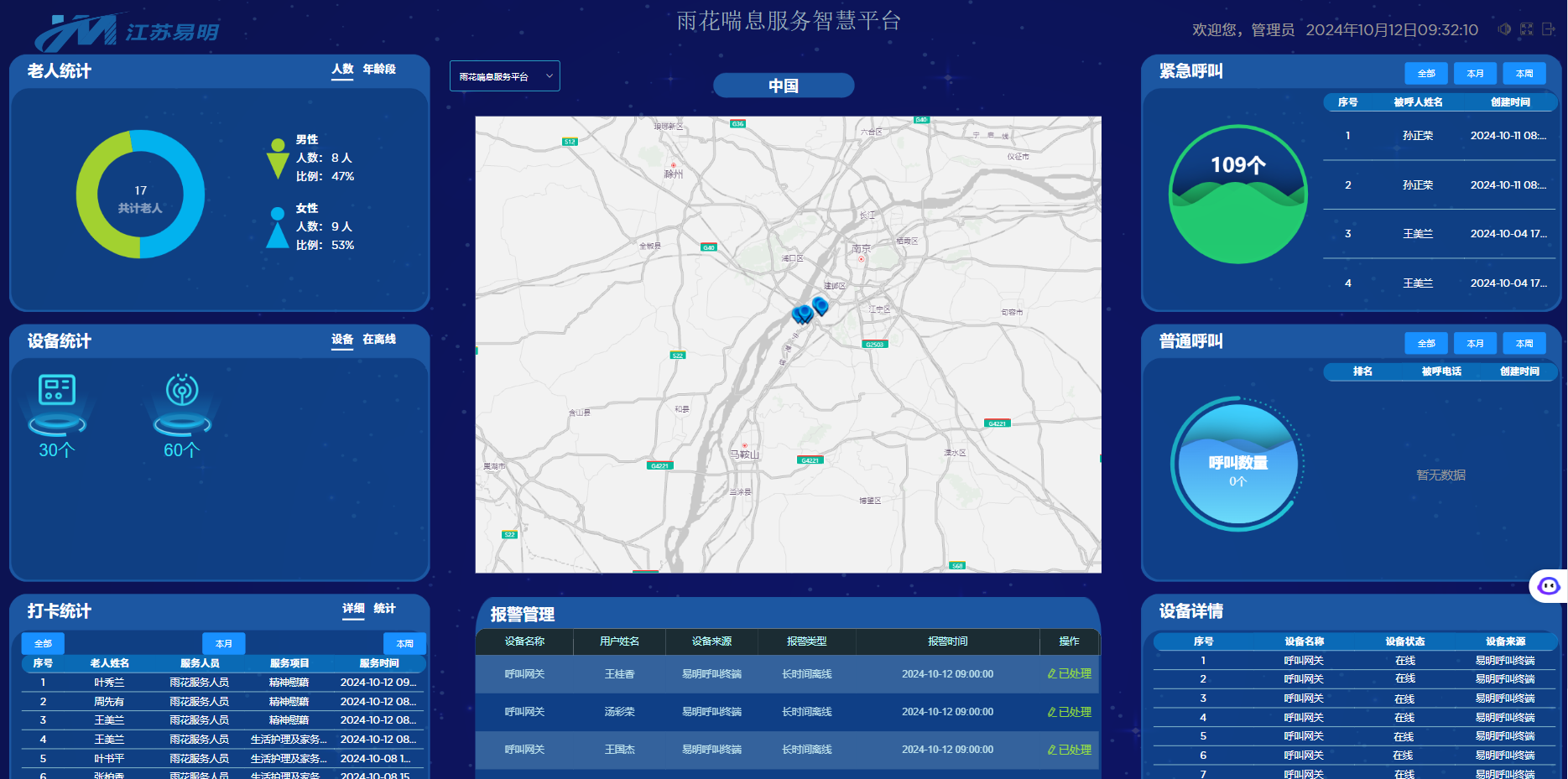Show 全部 records in 打卡统计
The width and height of the screenshot is (1568, 779).
43,643
